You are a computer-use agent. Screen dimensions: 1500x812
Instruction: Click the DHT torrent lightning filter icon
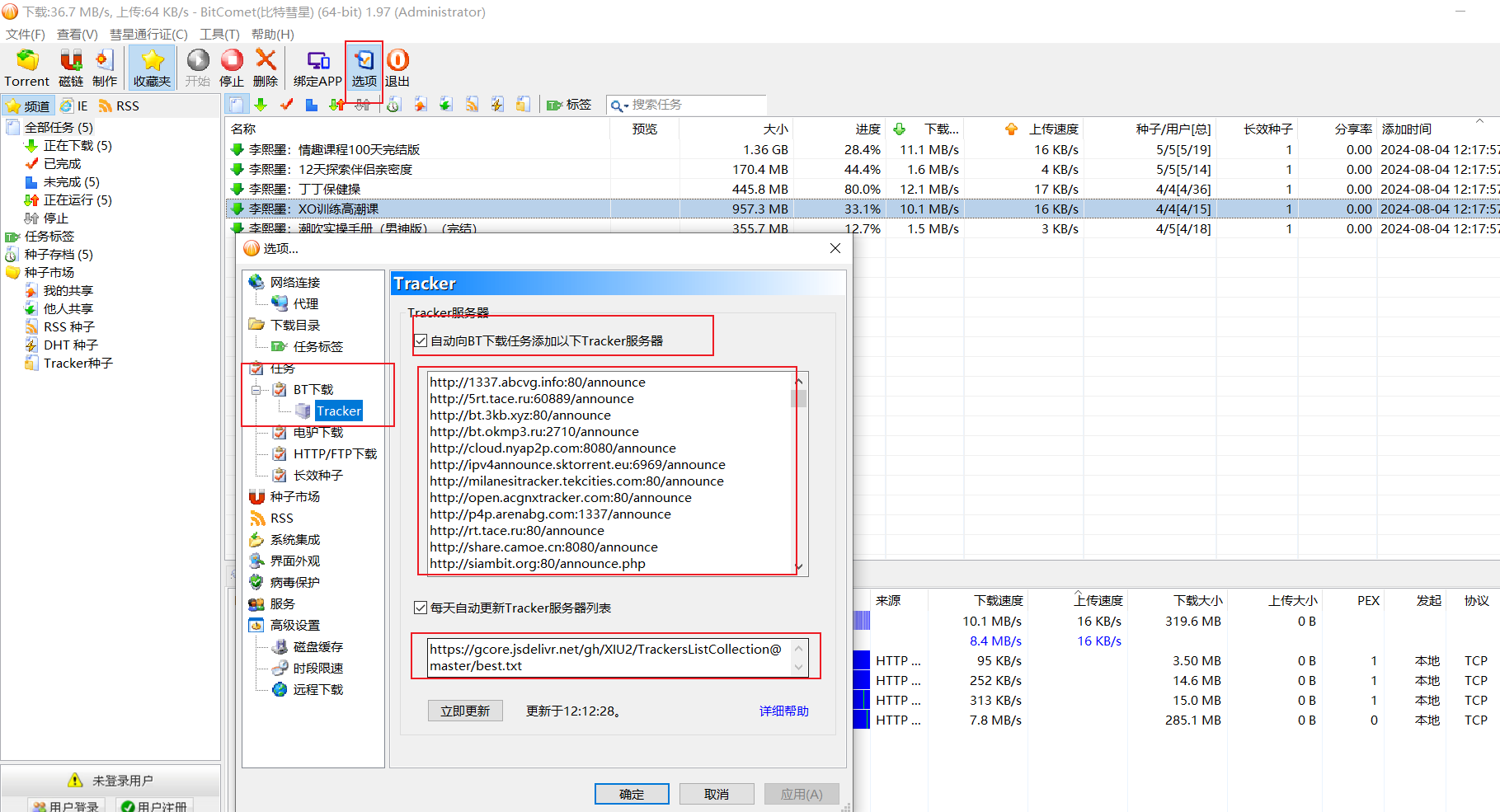click(x=497, y=105)
